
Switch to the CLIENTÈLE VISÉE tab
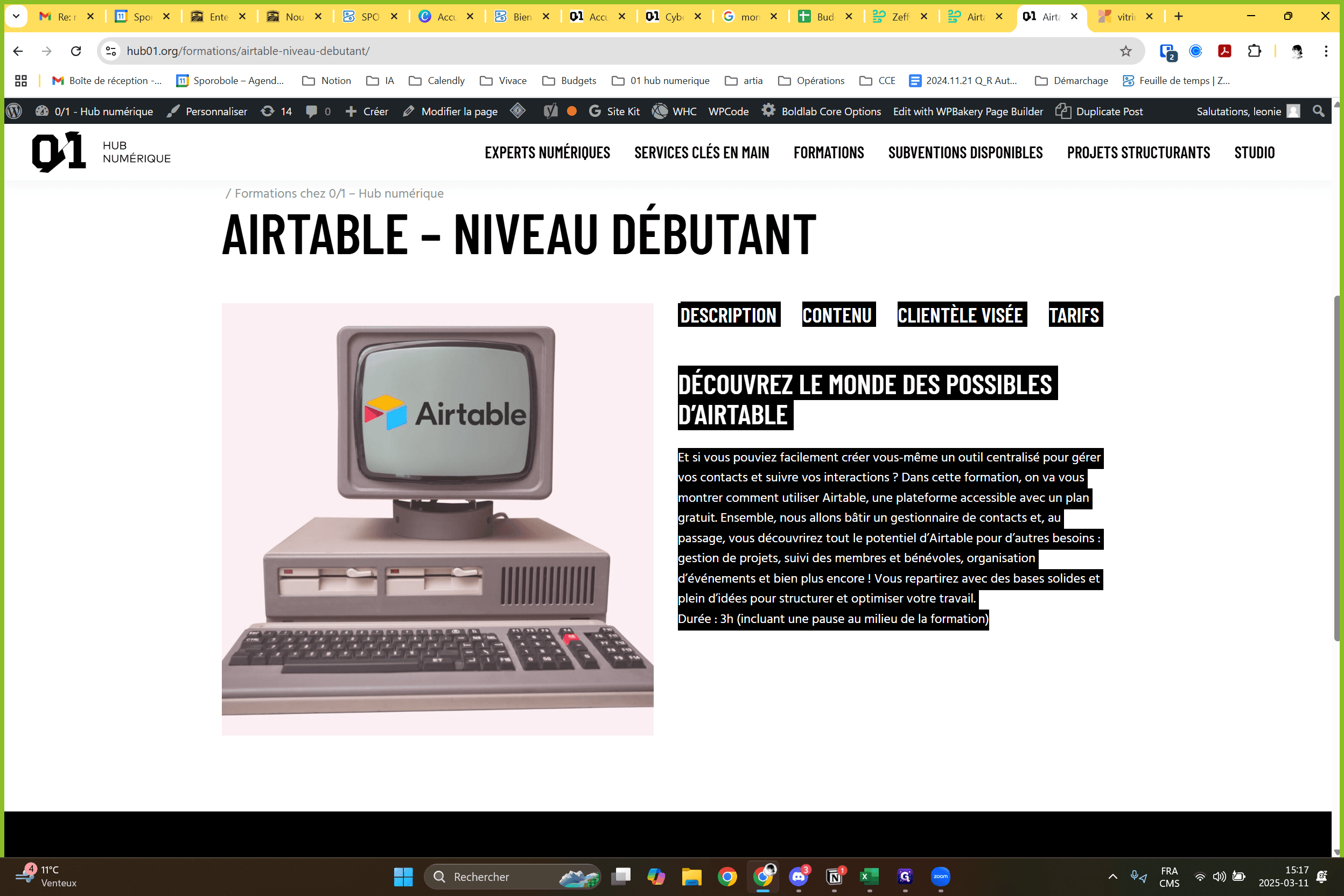tap(962, 315)
